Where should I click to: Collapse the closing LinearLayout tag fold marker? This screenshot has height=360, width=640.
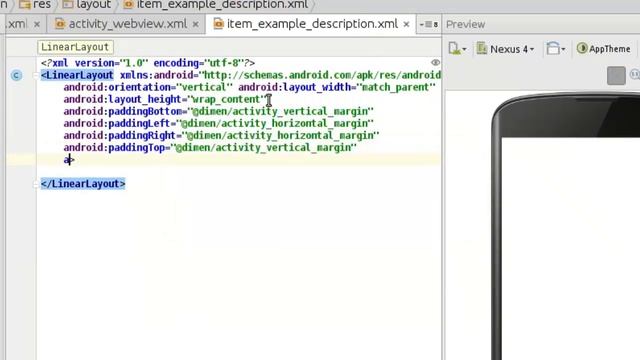coord(36,184)
